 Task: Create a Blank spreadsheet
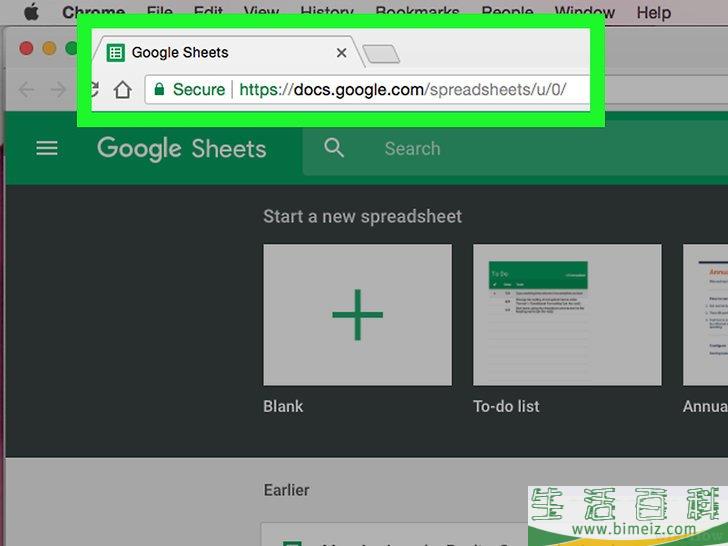(x=358, y=315)
